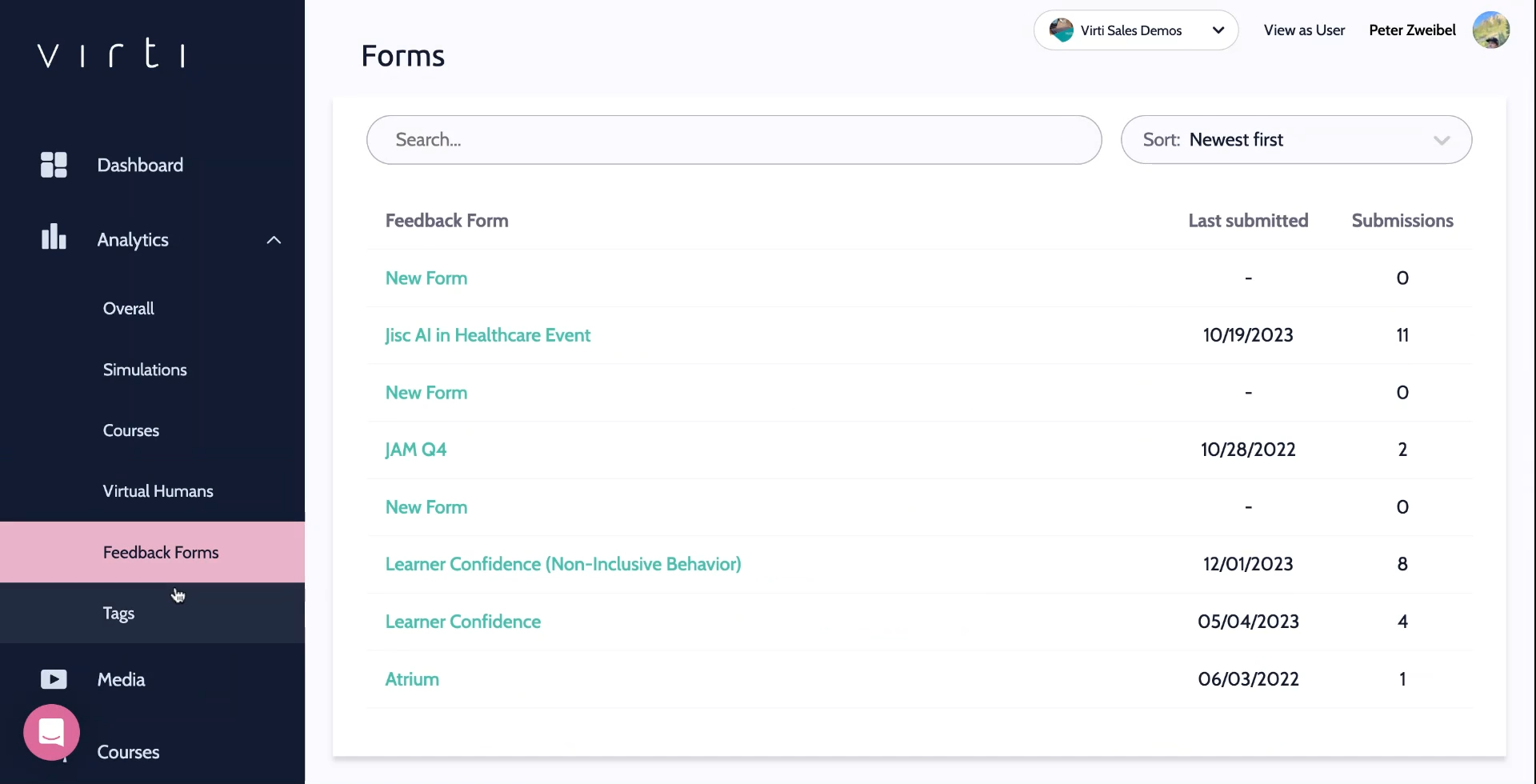Open the chat support bubble

click(52, 732)
